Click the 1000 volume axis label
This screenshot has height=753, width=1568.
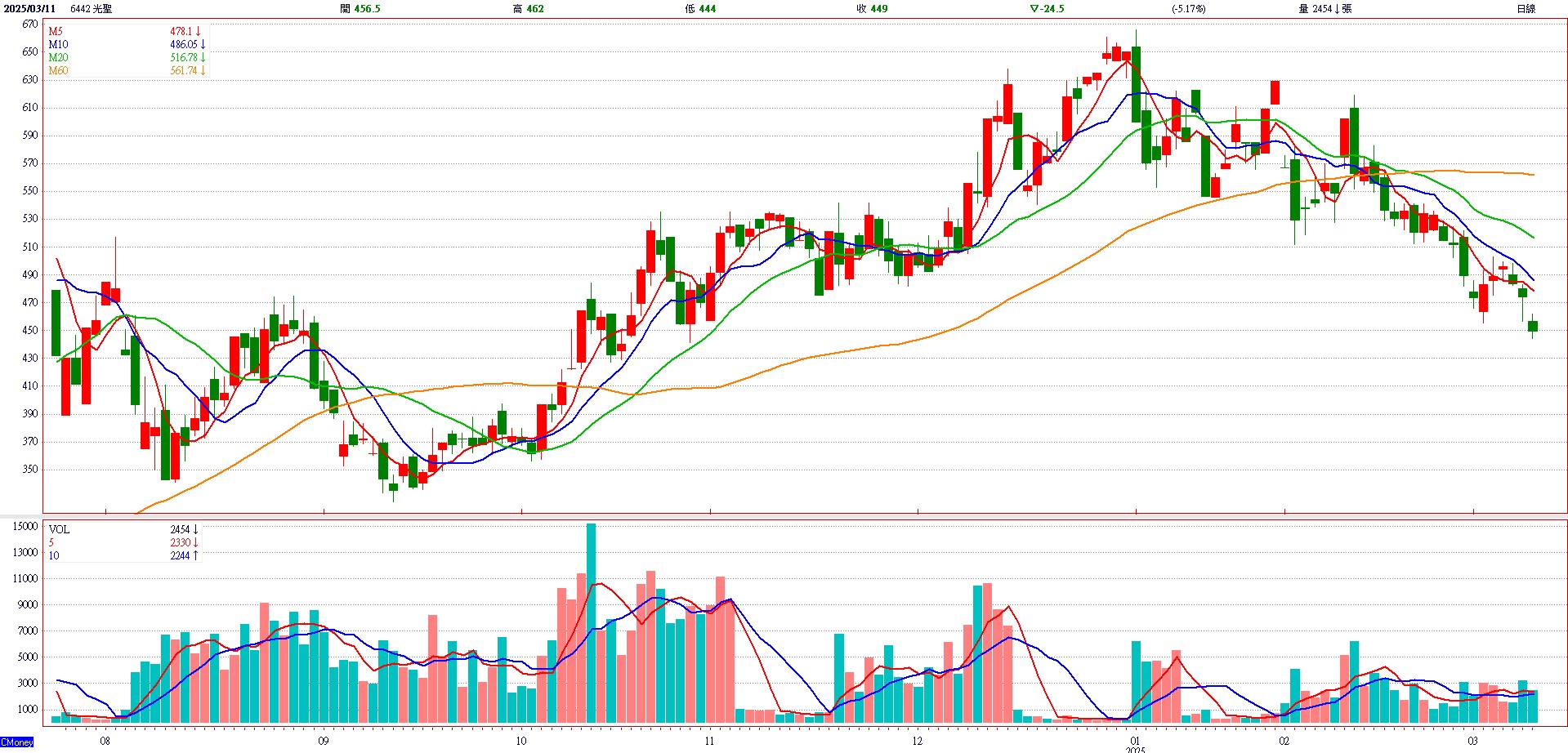pos(28,710)
